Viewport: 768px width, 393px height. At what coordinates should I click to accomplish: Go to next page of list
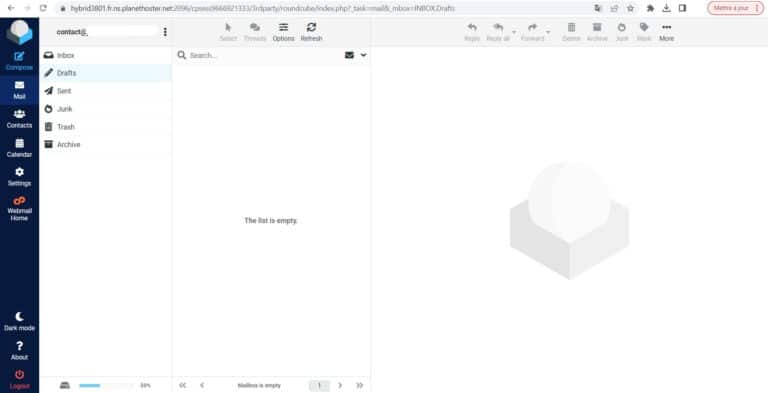(340, 386)
